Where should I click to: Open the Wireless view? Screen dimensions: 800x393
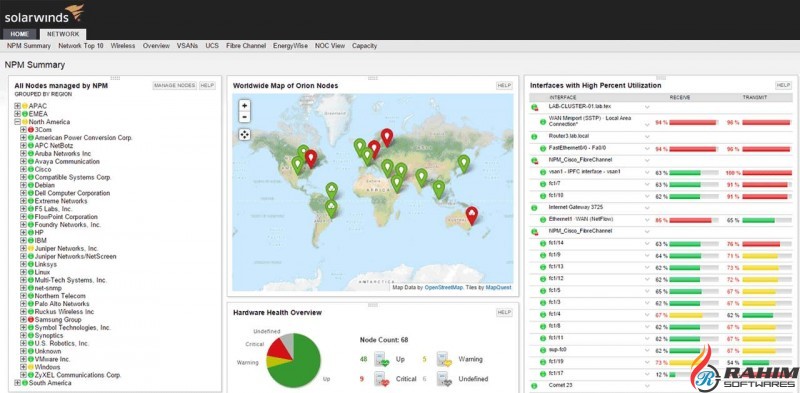pyautogui.click(x=123, y=46)
